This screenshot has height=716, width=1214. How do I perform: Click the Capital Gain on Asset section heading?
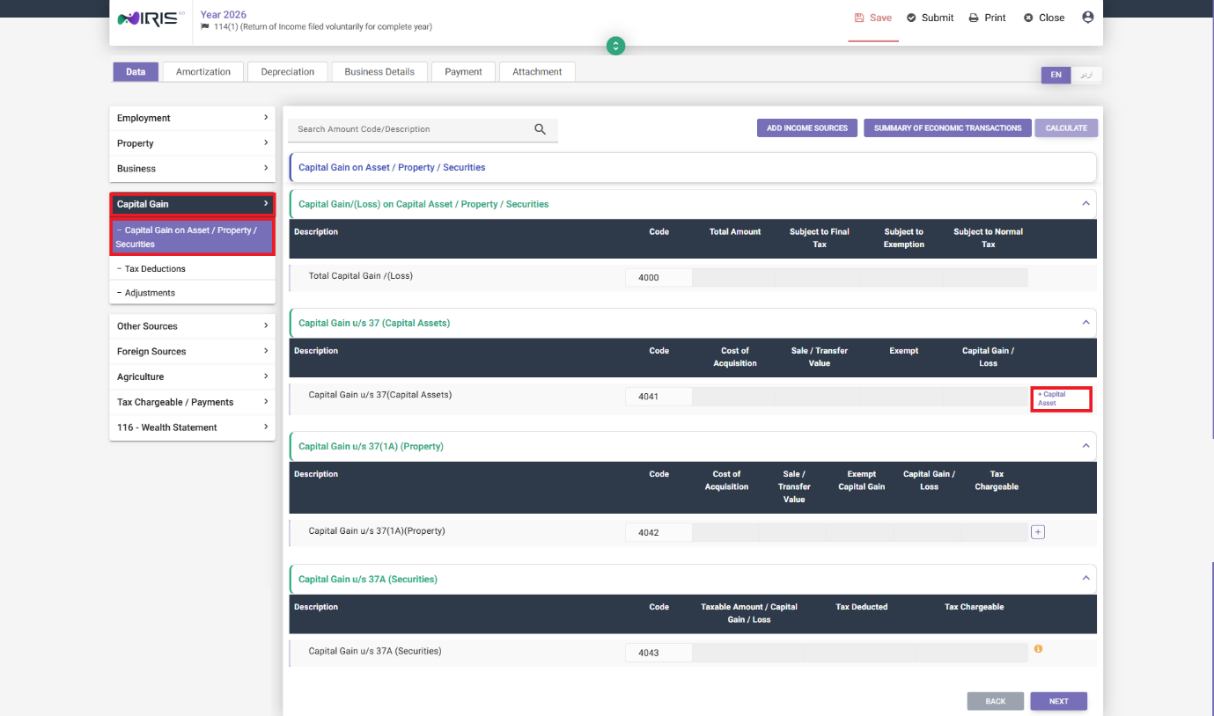[x=392, y=167]
